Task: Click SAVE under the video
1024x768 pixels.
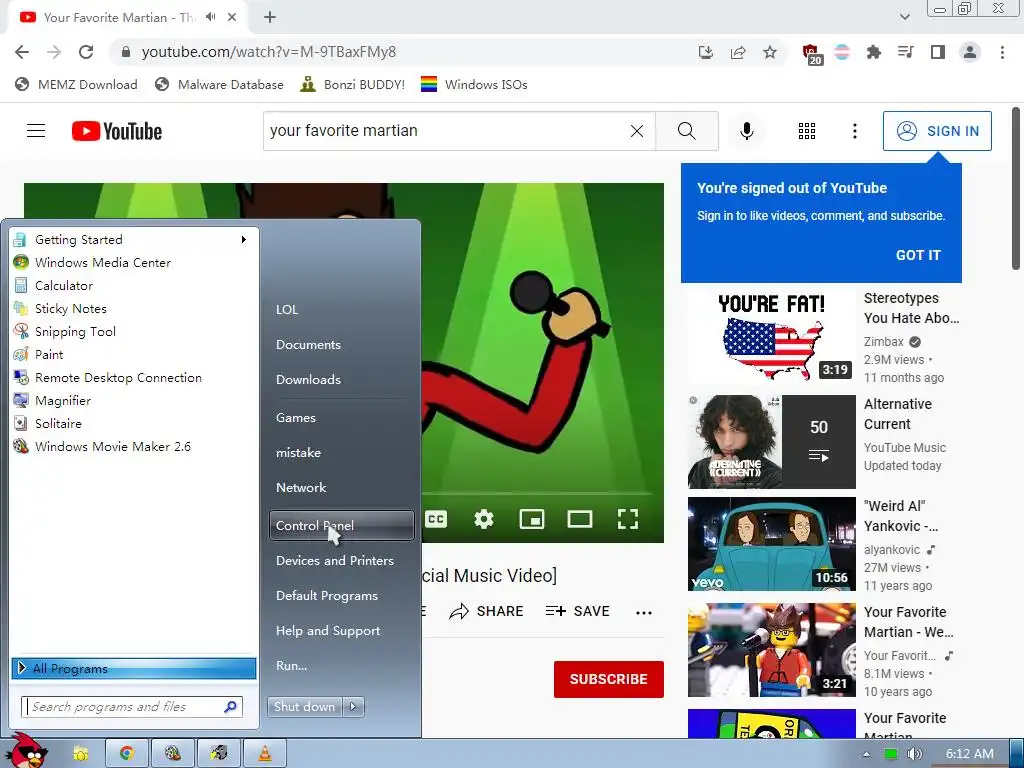Action: [x=577, y=611]
